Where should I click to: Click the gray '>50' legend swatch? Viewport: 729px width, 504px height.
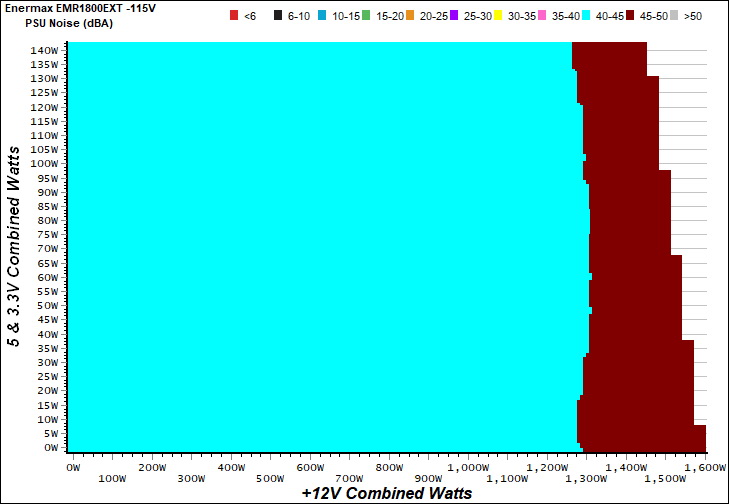tap(675, 15)
